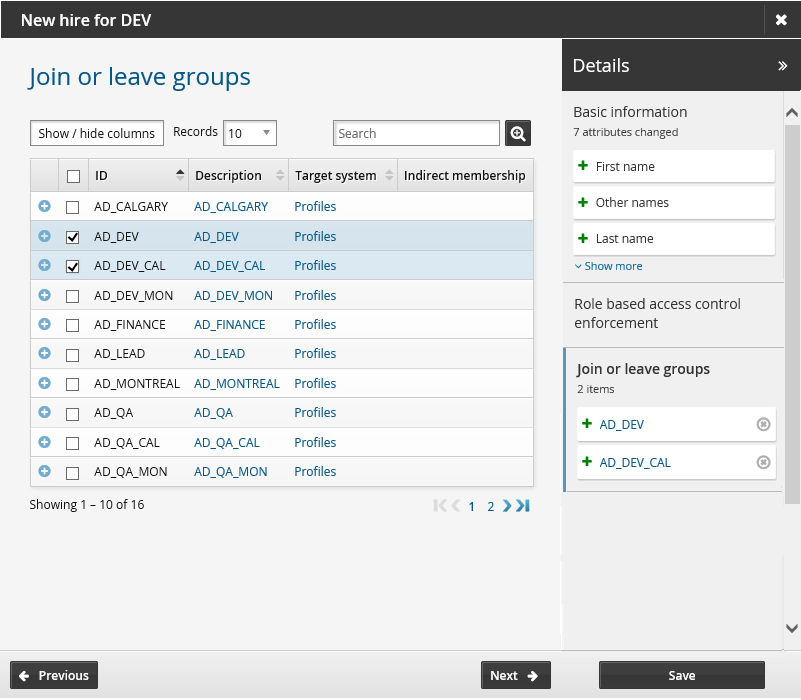Collapse the Details panel with double chevron
The width and height of the screenshot is (801, 700).
pyautogui.click(x=782, y=66)
